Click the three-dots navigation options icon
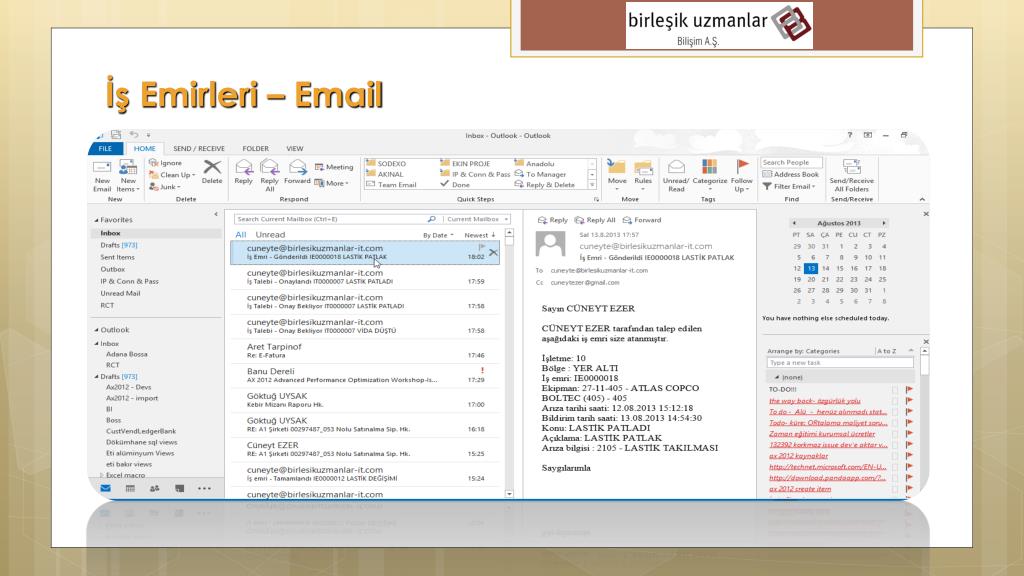Image resolution: width=1024 pixels, height=576 pixels. [x=204, y=488]
